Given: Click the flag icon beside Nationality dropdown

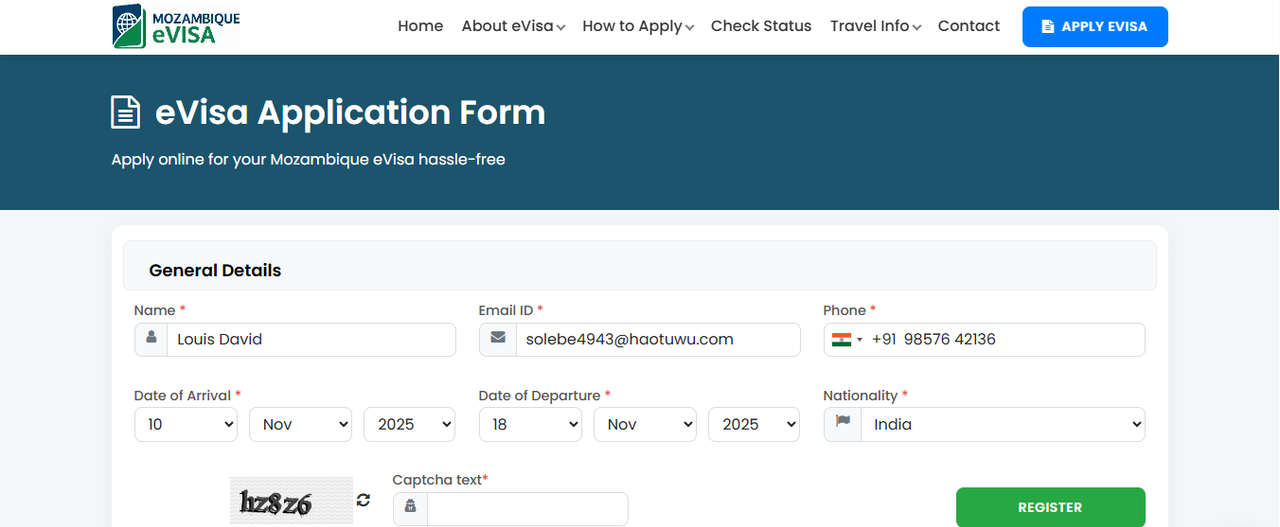Looking at the screenshot, I should pyautogui.click(x=842, y=423).
